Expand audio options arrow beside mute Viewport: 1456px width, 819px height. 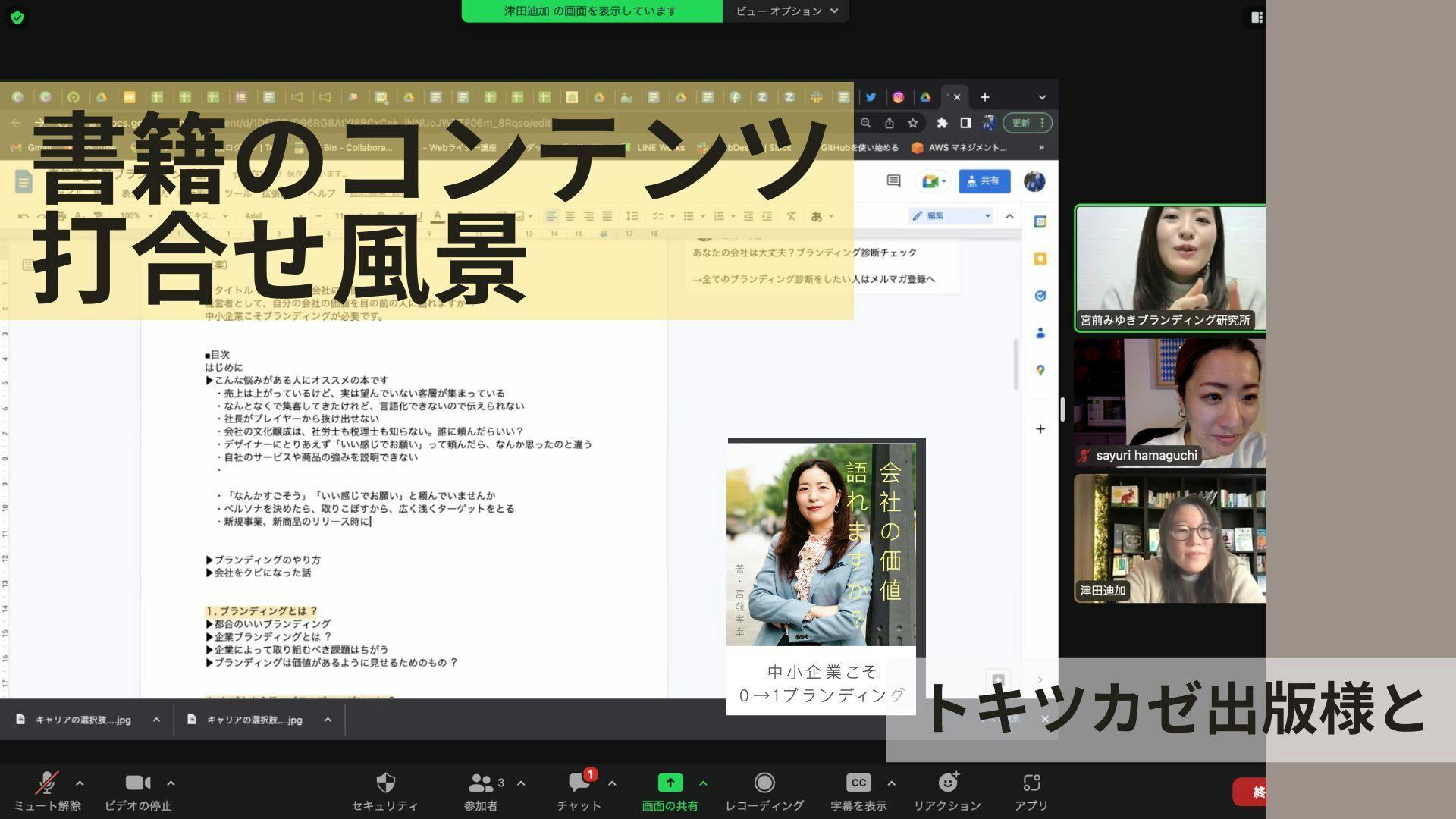coord(80,783)
